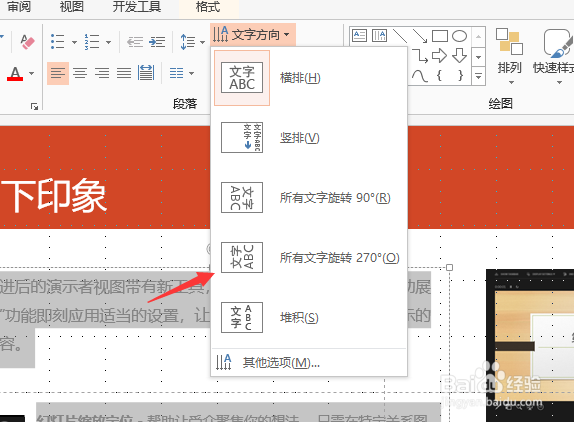The width and height of the screenshot is (574, 422).
Task: Expand the bullet list style dropdown
Action: (74, 42)
